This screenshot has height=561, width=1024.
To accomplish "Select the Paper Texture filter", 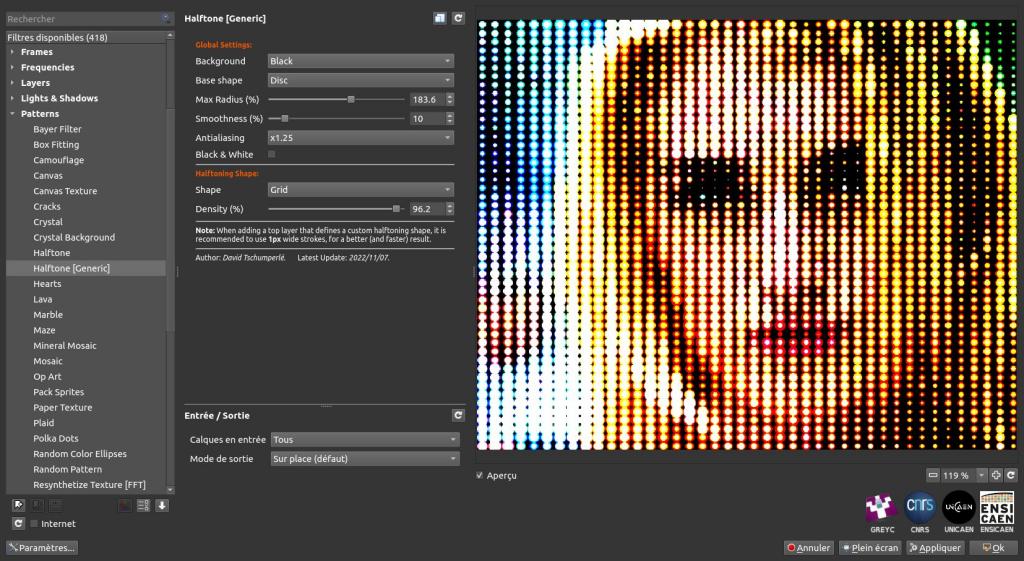I will [x=63, y=408].
